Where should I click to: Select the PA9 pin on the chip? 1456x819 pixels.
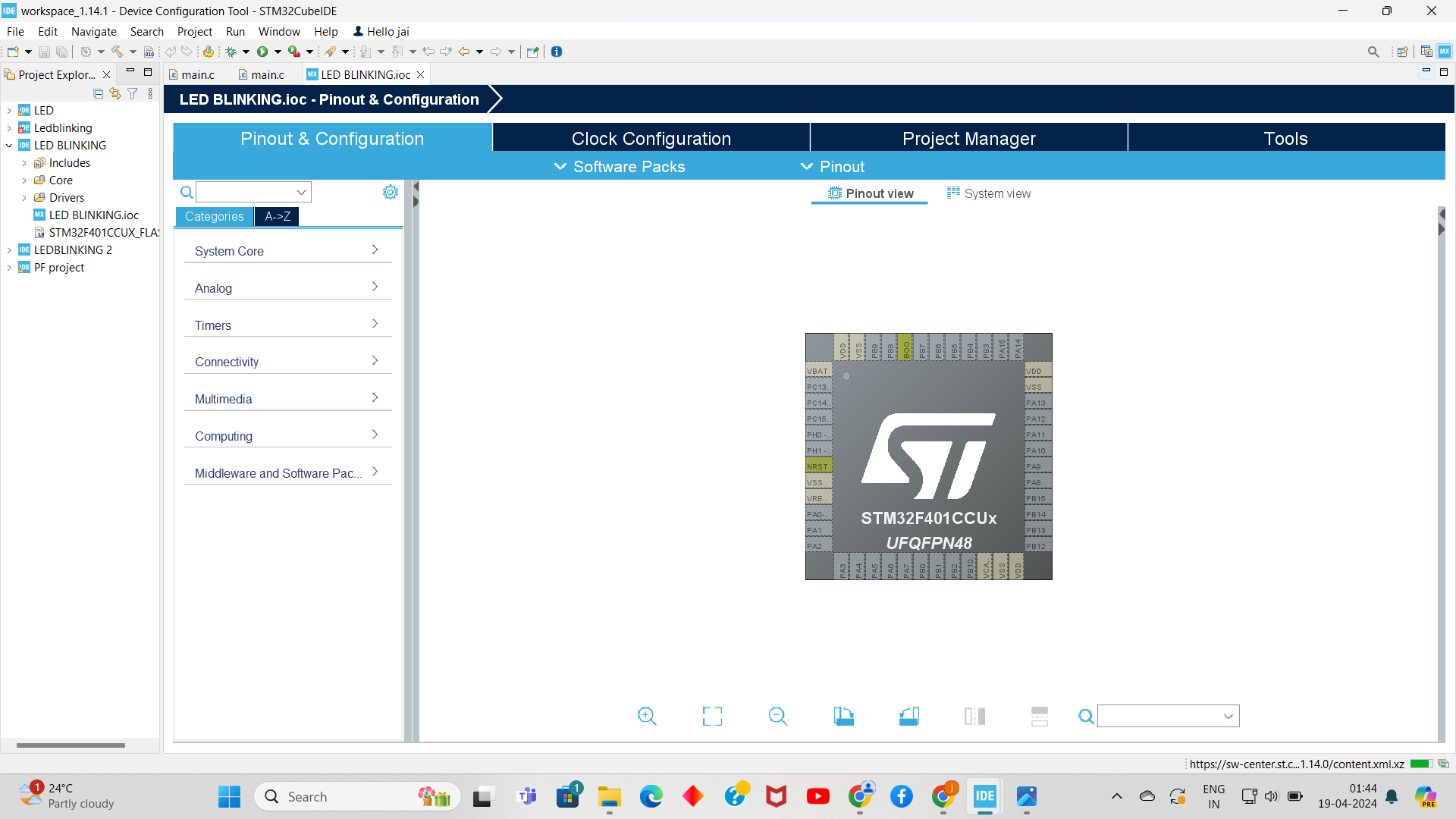pyautogui.click(x=1037, y=466)
